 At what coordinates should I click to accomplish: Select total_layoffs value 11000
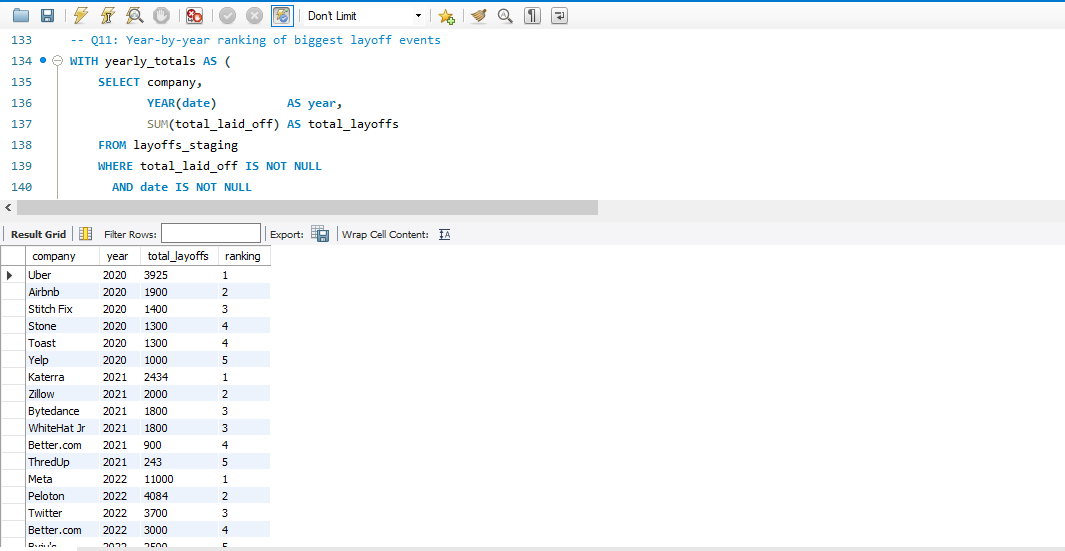point(179,479)
